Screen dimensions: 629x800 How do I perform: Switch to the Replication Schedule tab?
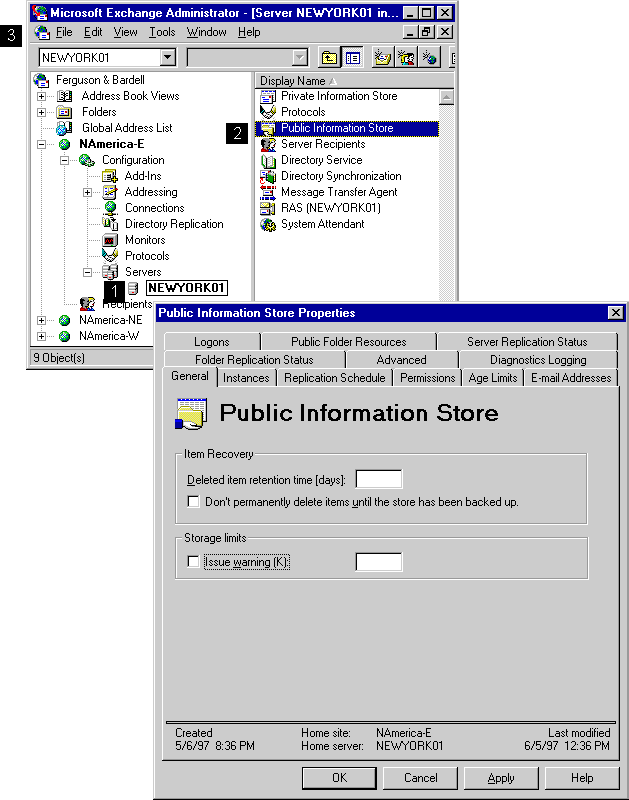[335, 378]
